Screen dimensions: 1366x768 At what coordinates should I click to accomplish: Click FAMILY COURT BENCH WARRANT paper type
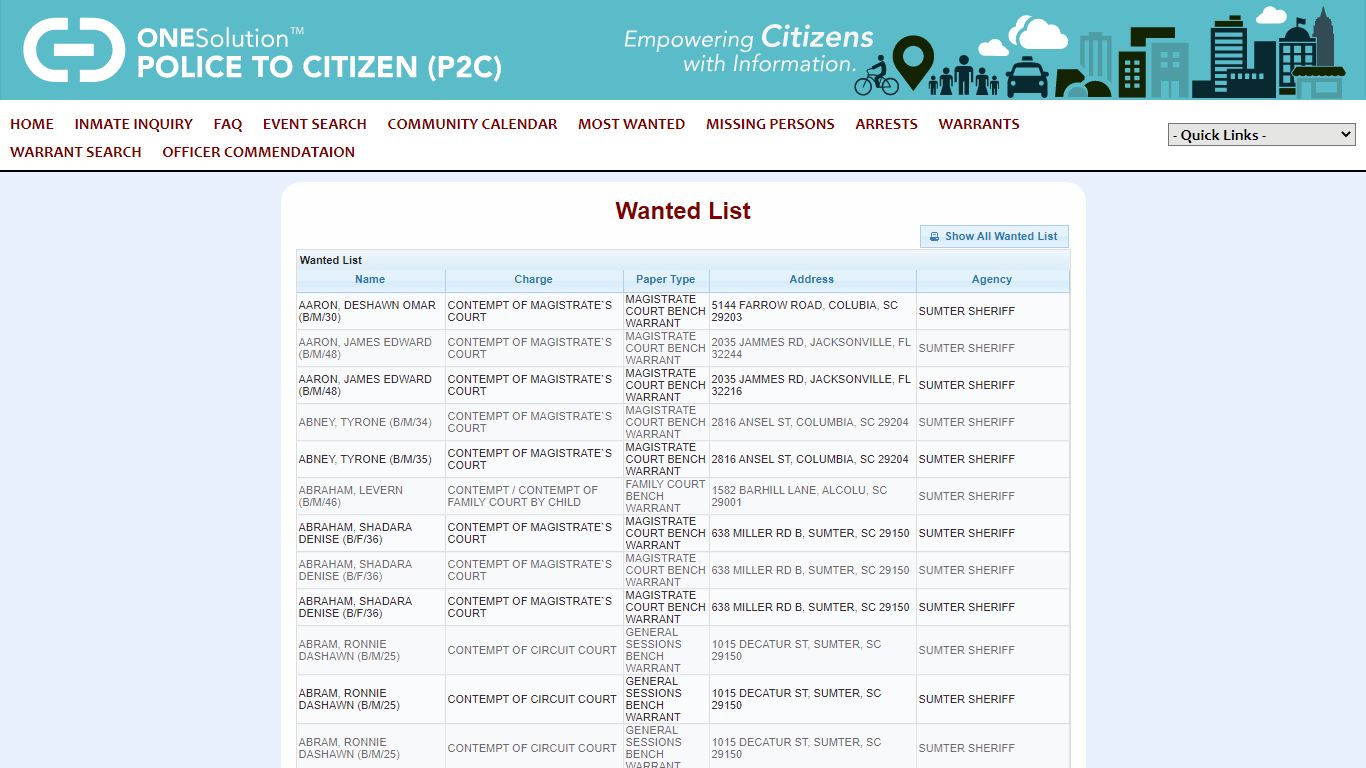pos(666,496)
